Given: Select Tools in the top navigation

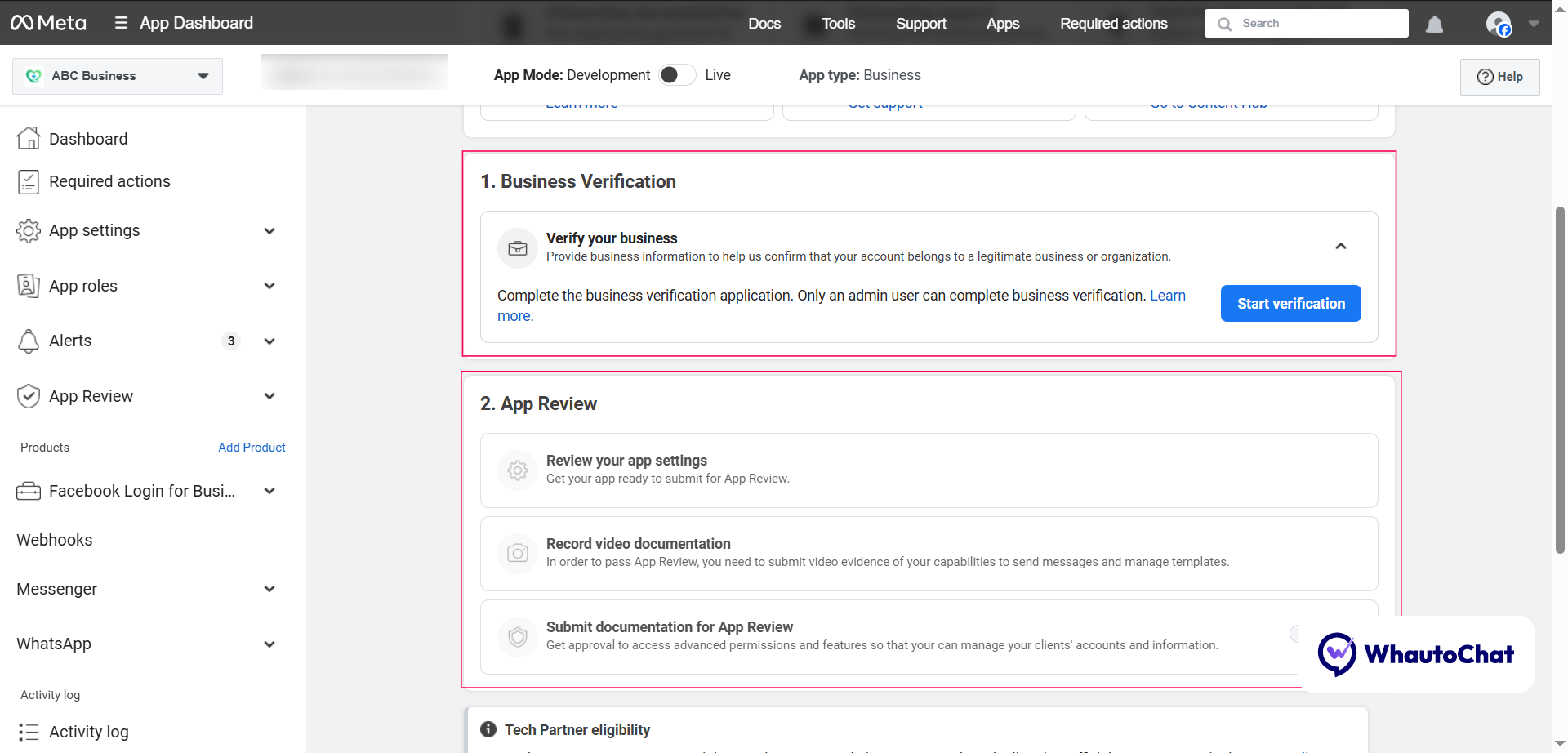Looking at the screenshot, I should coord(838,24).
